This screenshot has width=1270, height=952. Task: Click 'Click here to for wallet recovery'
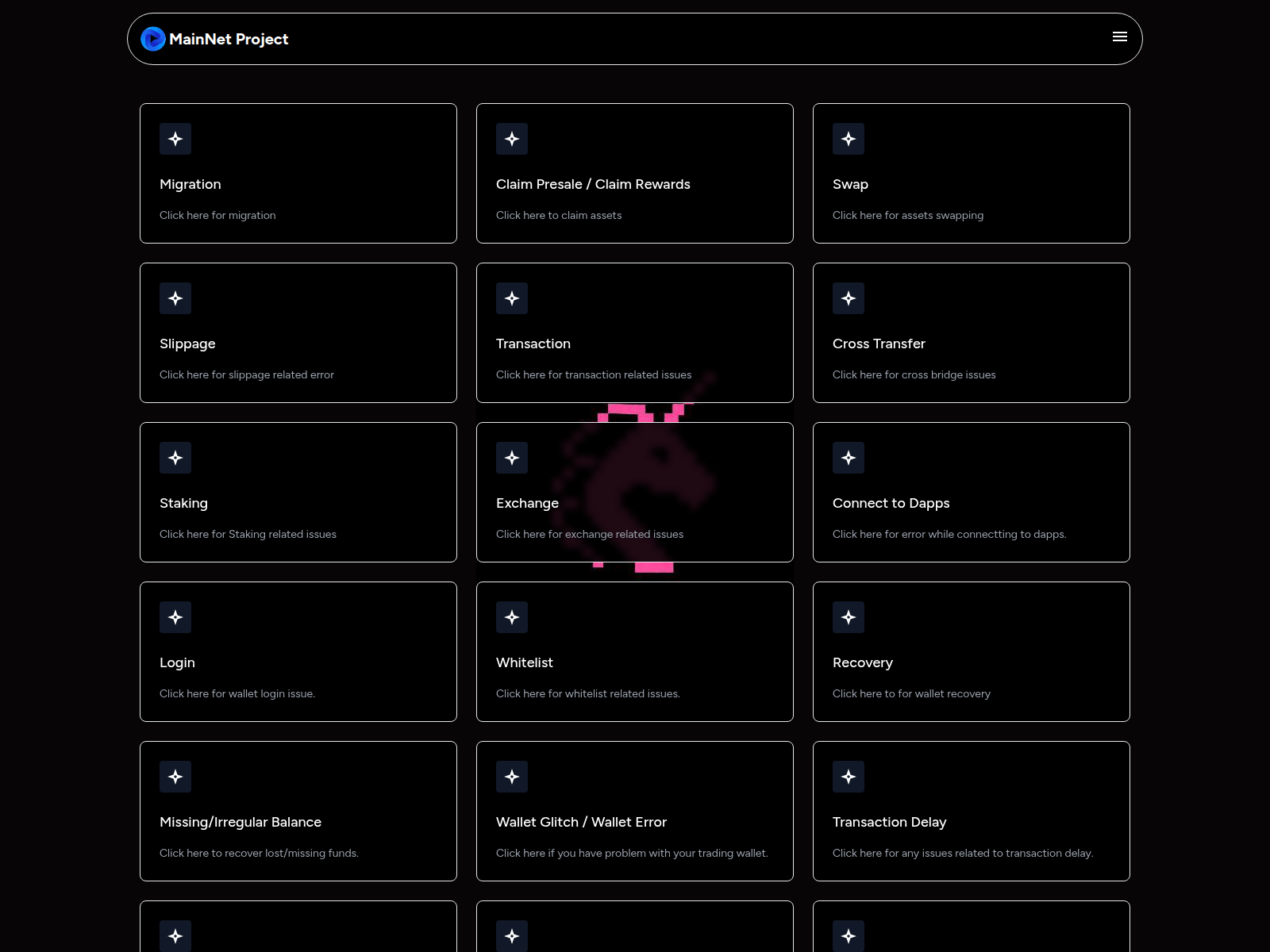911,693
